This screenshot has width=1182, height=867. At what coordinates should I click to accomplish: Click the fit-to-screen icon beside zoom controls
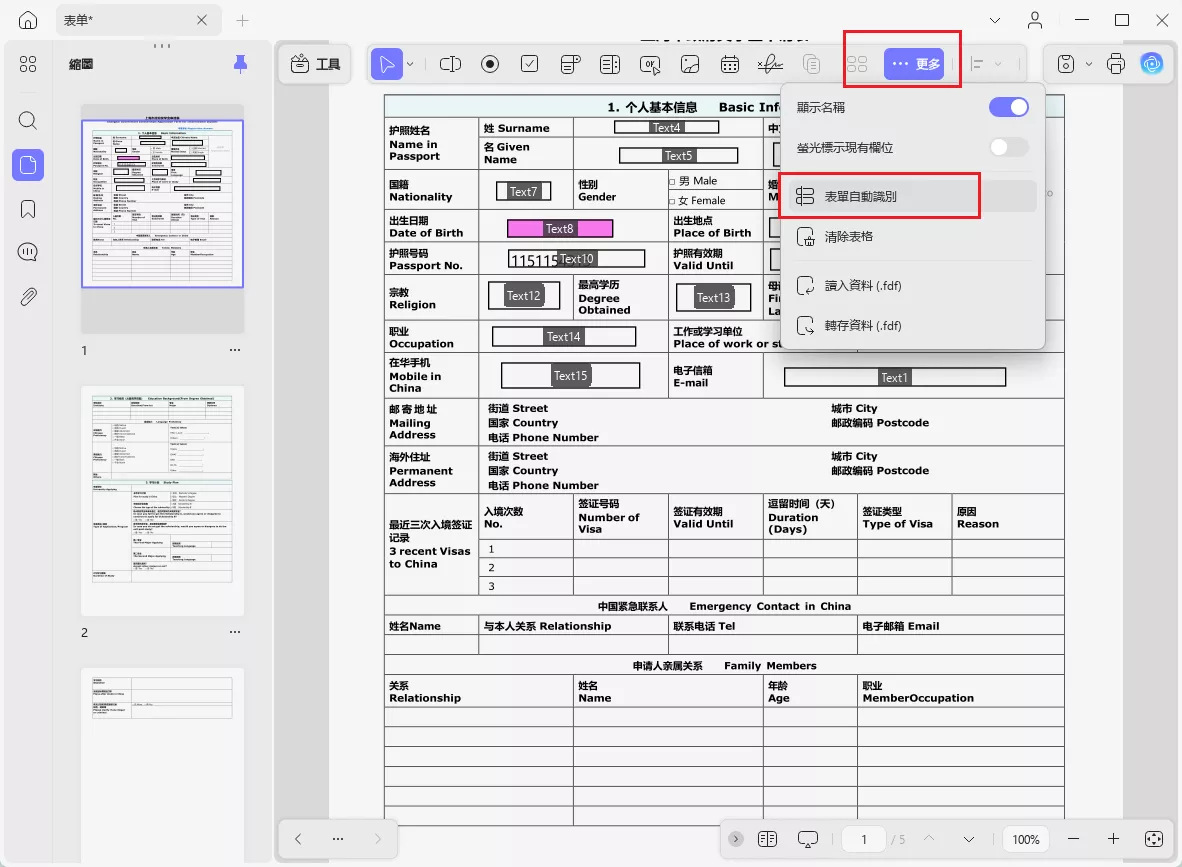tap(1153, 839)
